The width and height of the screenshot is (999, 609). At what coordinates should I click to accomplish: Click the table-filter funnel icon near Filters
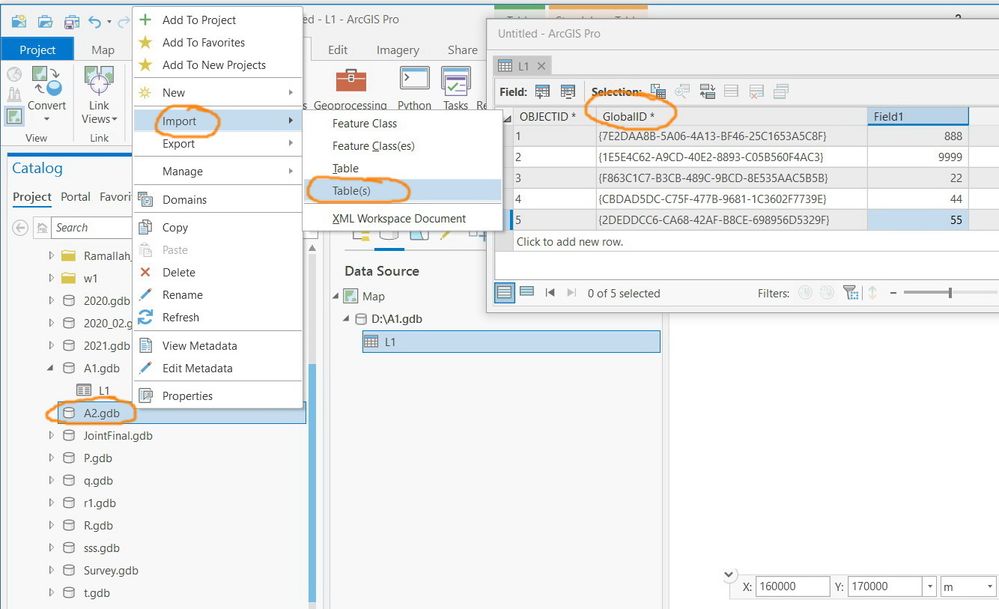851,292
